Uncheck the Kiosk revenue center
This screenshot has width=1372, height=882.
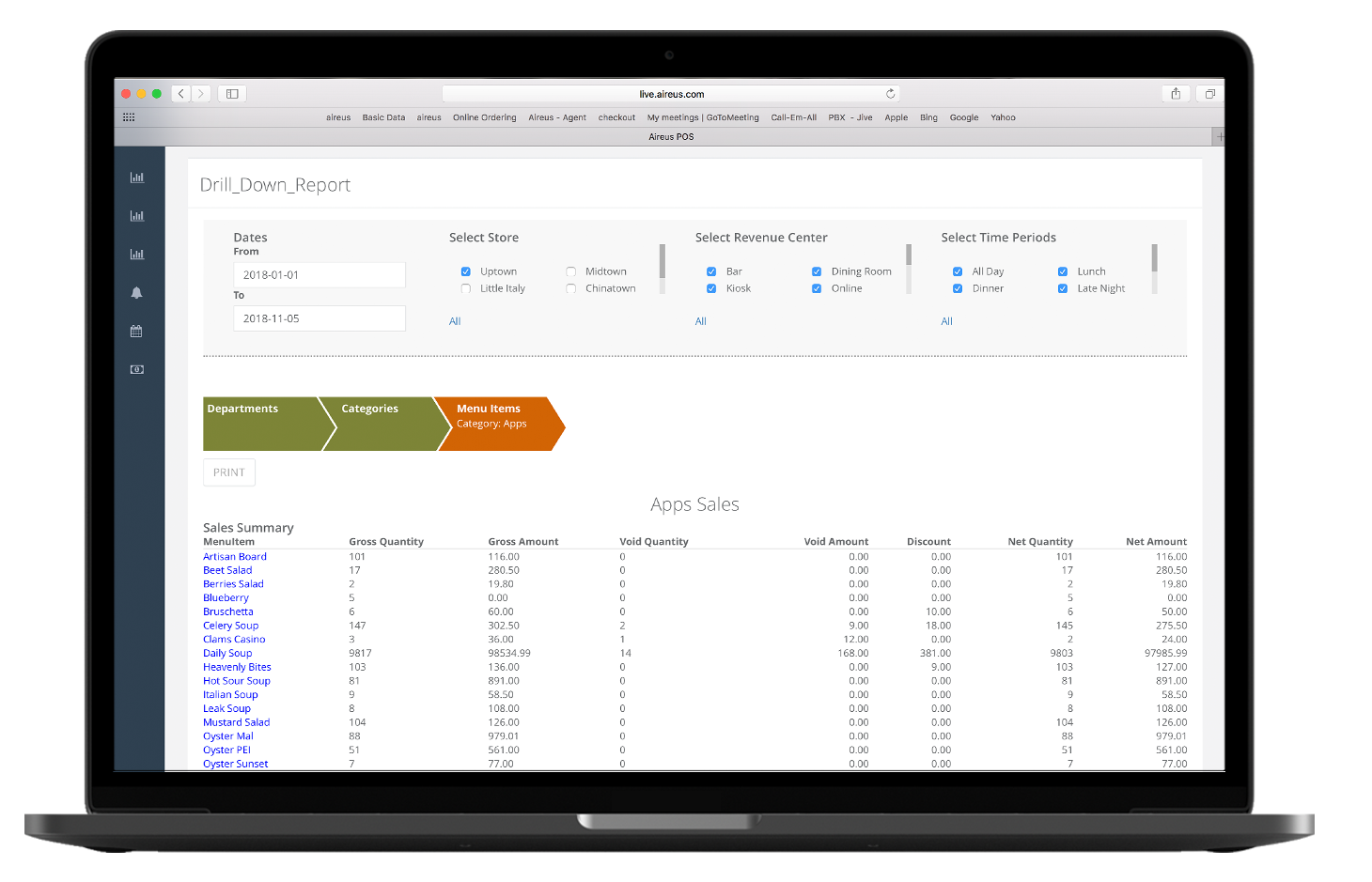(x=711, y=288)
